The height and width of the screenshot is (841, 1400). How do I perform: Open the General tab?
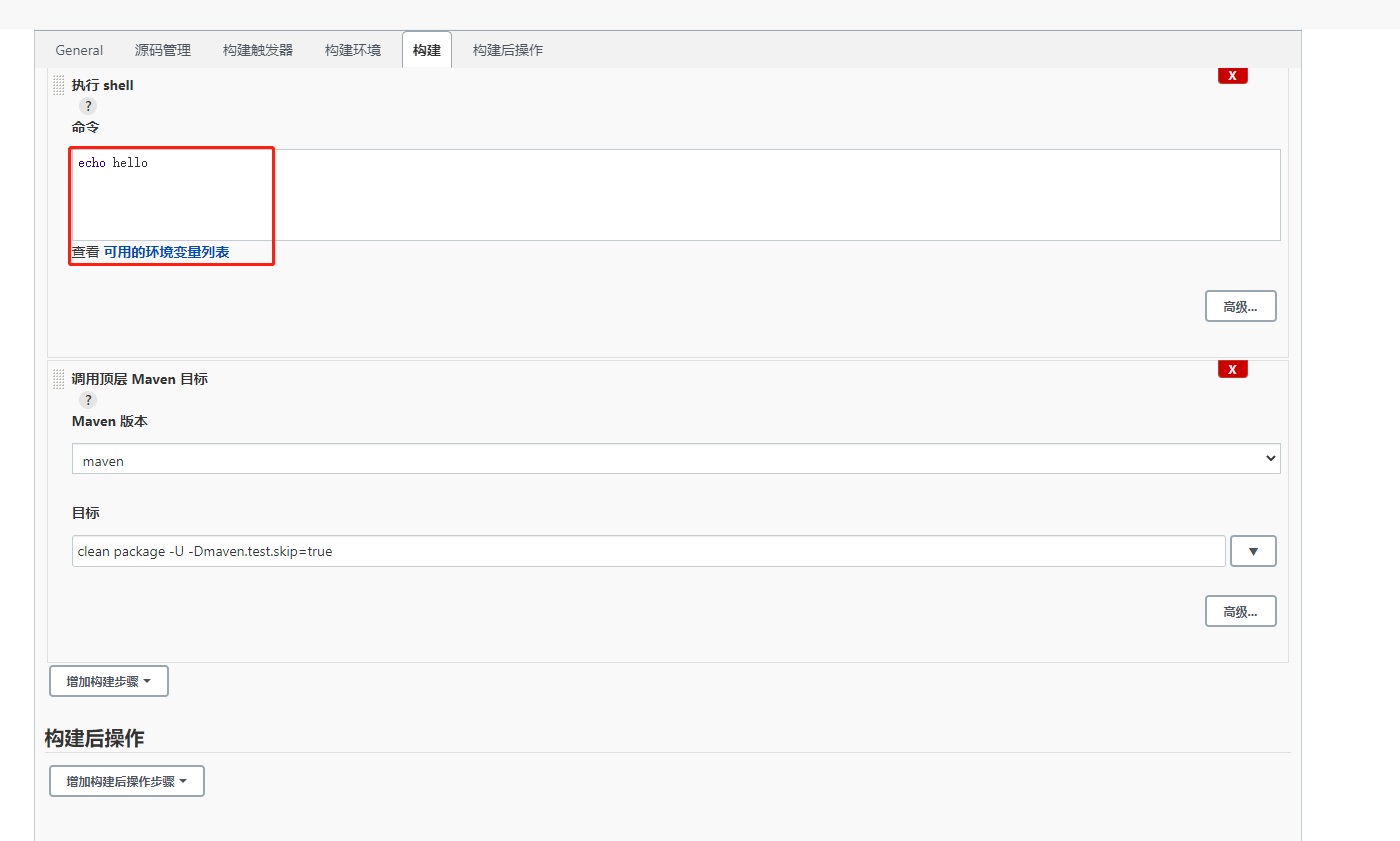[79, 50]
